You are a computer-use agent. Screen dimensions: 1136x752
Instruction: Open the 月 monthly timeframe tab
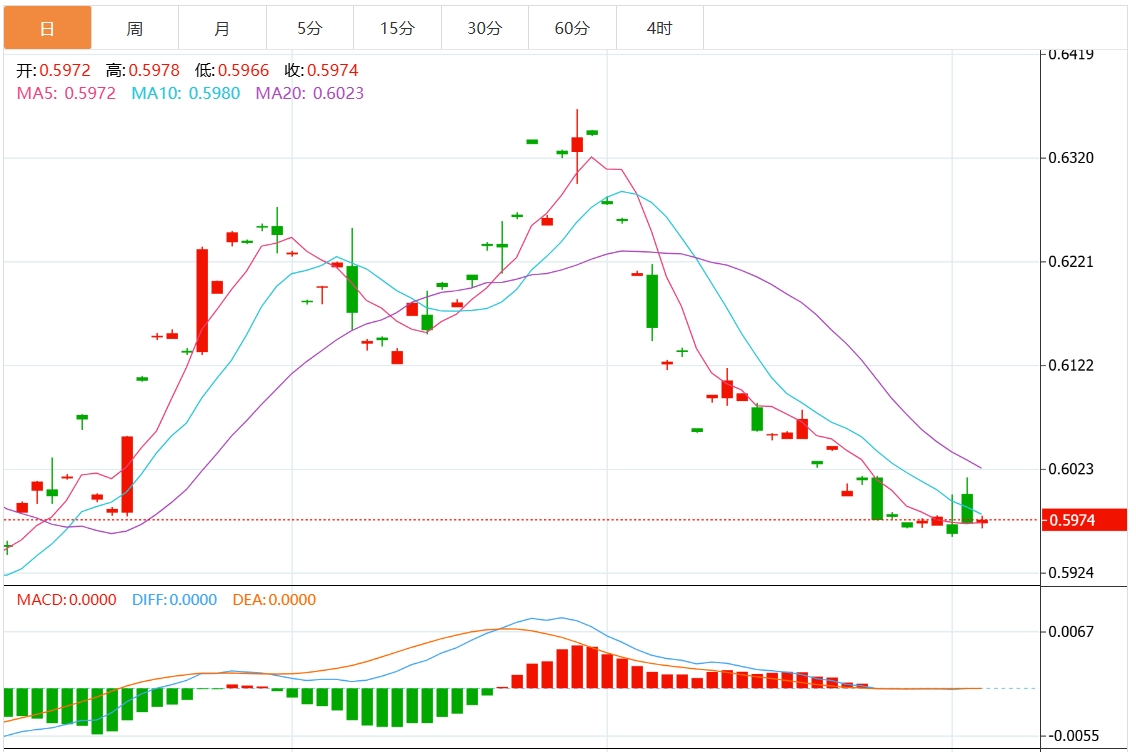tap(222, 28)
